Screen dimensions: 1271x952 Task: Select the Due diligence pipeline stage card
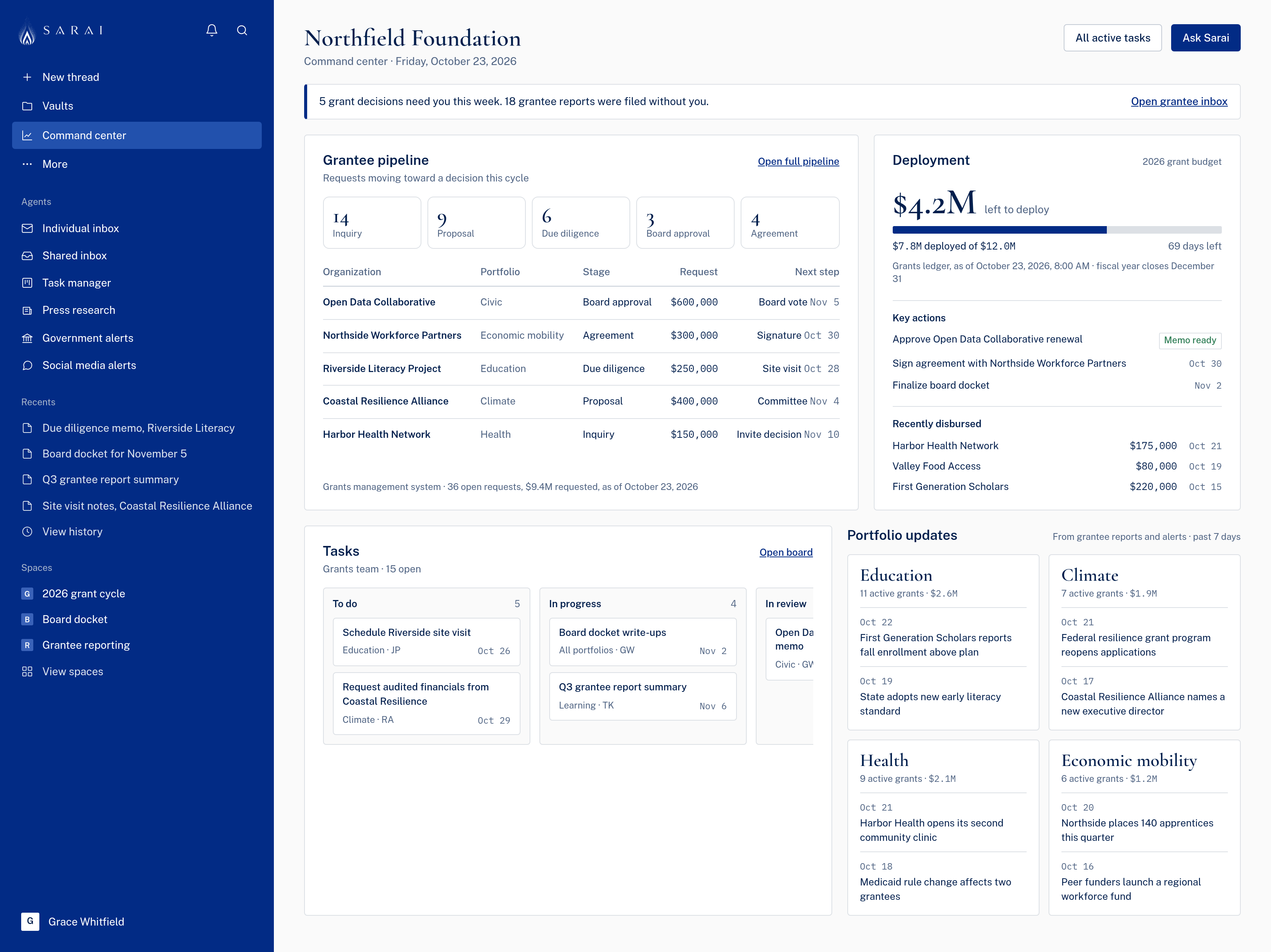[580, 223]
